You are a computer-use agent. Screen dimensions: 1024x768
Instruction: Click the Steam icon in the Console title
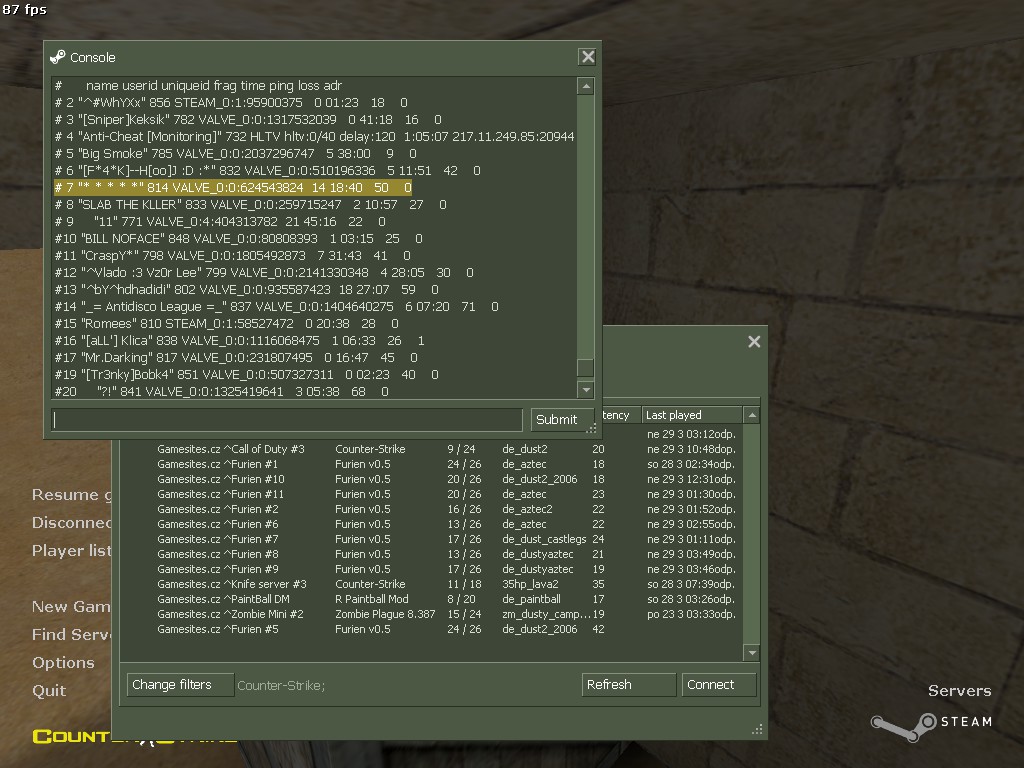(x=57, y=57)
